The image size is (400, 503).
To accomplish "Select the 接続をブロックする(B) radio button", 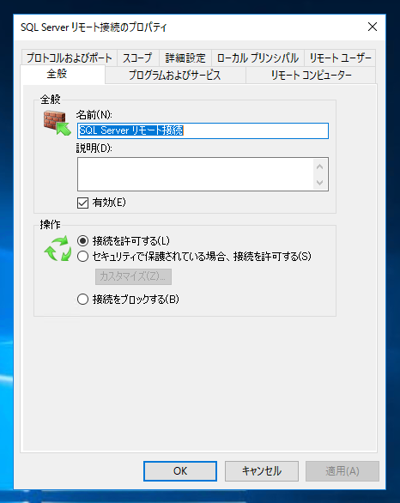I will click(x=82, y=299).
